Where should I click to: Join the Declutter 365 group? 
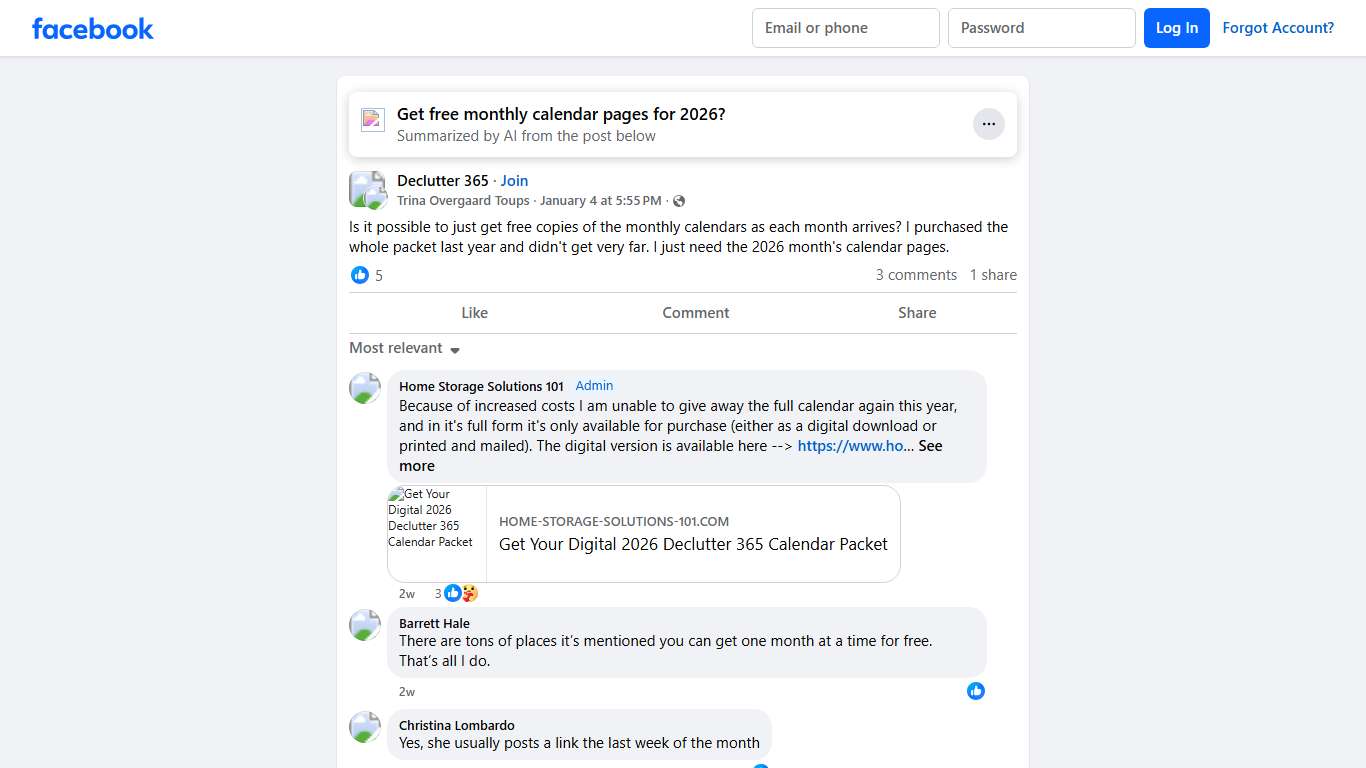(514, 181)
